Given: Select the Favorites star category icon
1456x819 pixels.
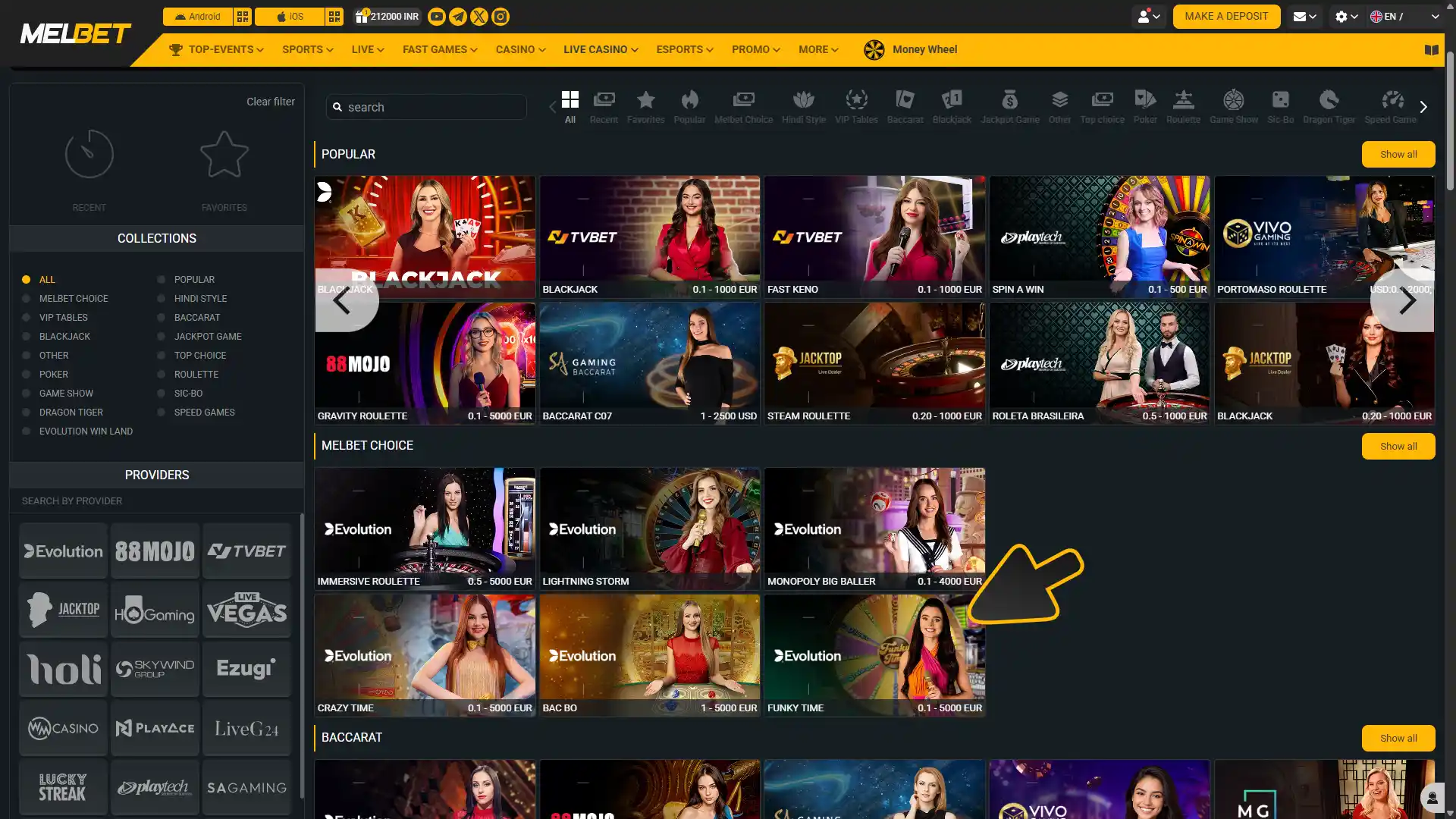Looking at the screenshot, I should coord(646,107).
